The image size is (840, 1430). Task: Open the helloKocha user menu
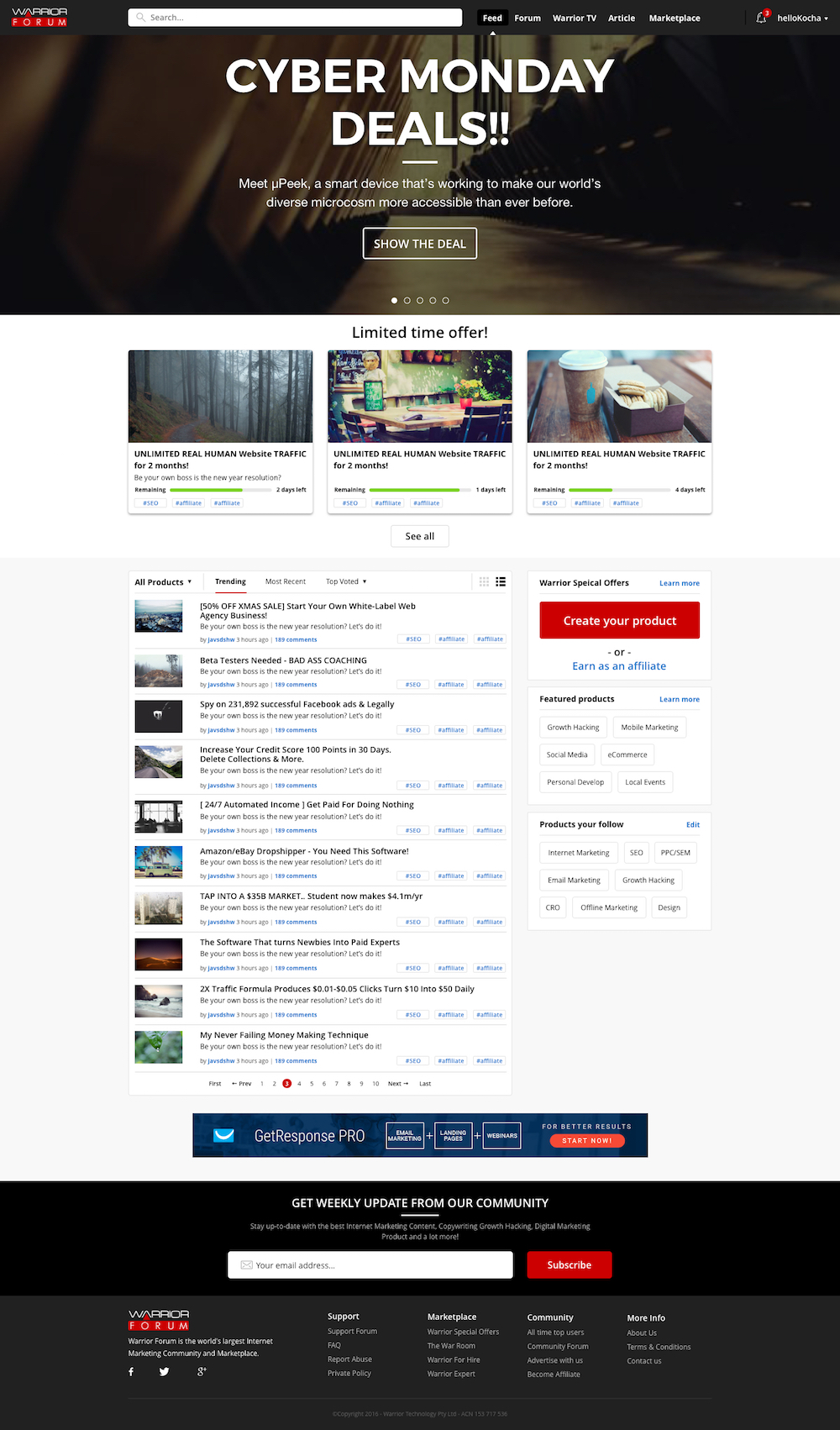coord(801,18)
